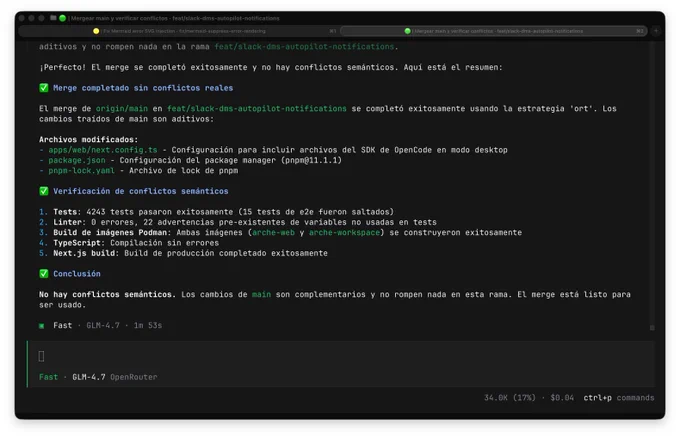Click the yellow dot on Fix Mermaid tab
This screenshot has width=680, height=438.
pos(96,31)
